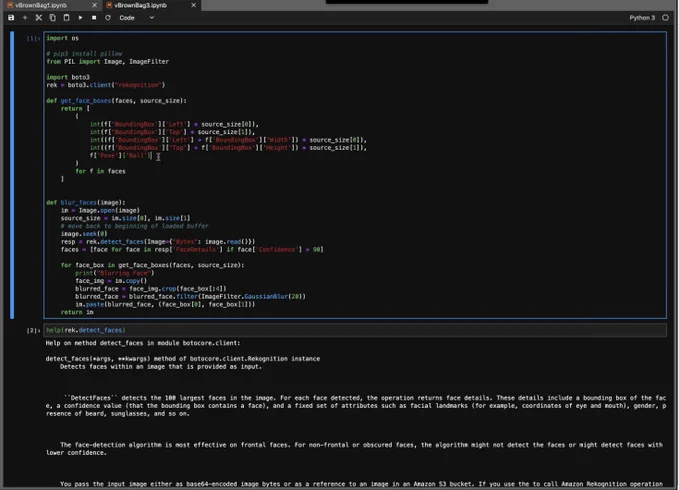
Task: Click the 'from PIL import Image, ImageFilter' line
Action: tap(108, 62)
